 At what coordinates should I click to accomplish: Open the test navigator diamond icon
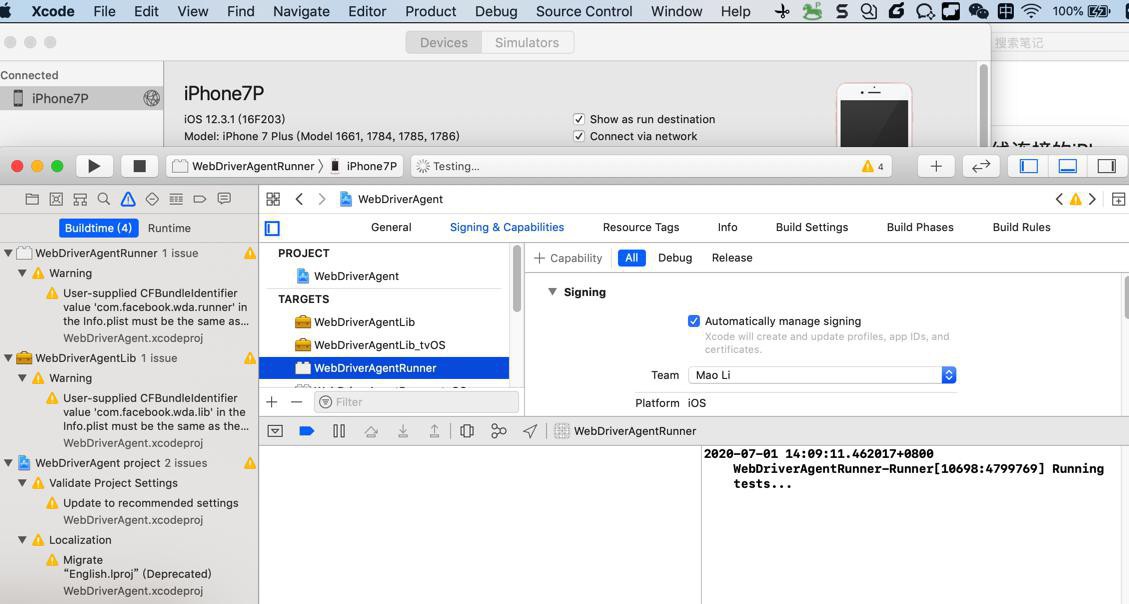pyautogui.click(x=152, y=199)
